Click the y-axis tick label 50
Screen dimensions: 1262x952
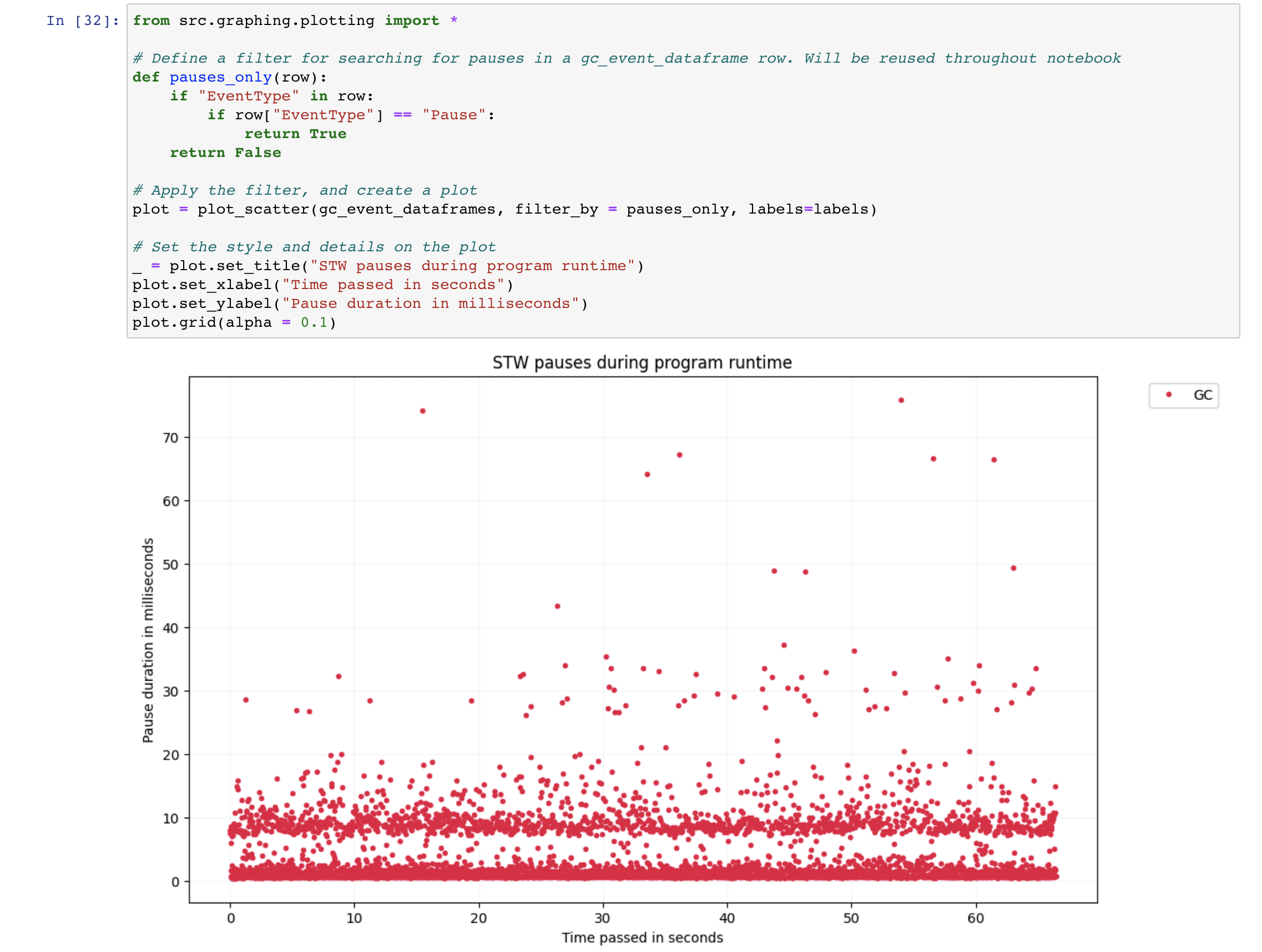coord(170,565)
